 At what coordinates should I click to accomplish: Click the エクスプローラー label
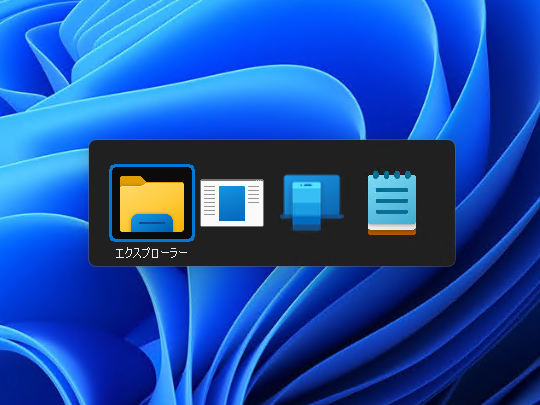tap(151, 253)
